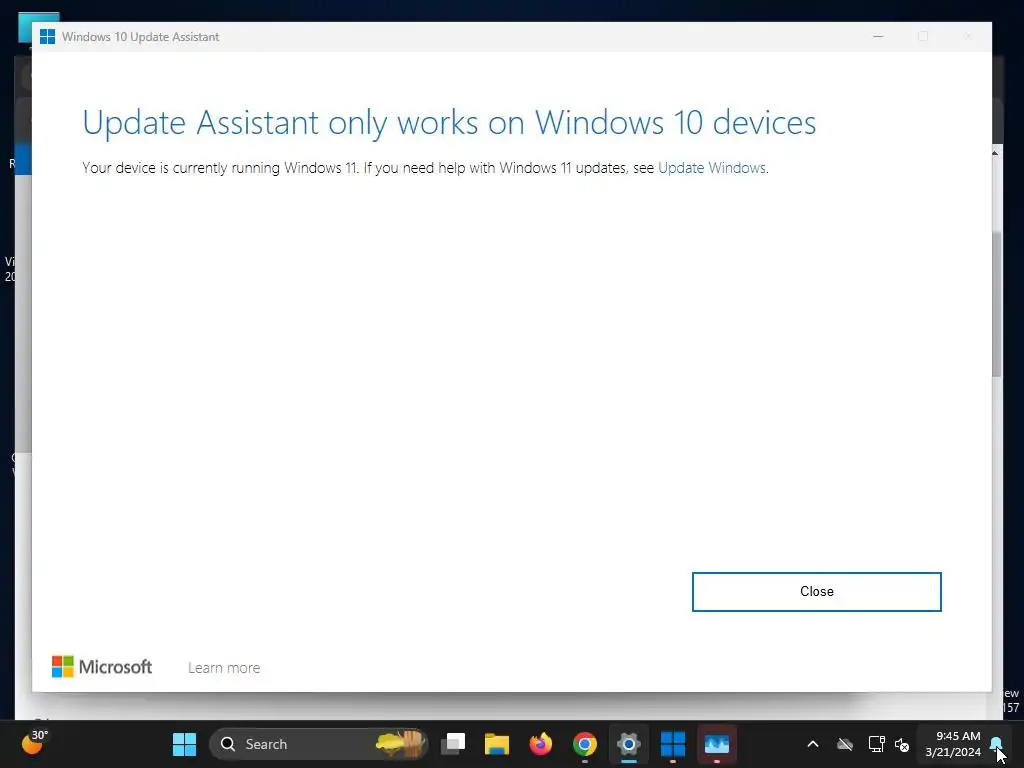Screen dimensions: 1024x768
Task: Open File Explorer from the taskbar
Action: pyautogui.click(x=497, y=744)
